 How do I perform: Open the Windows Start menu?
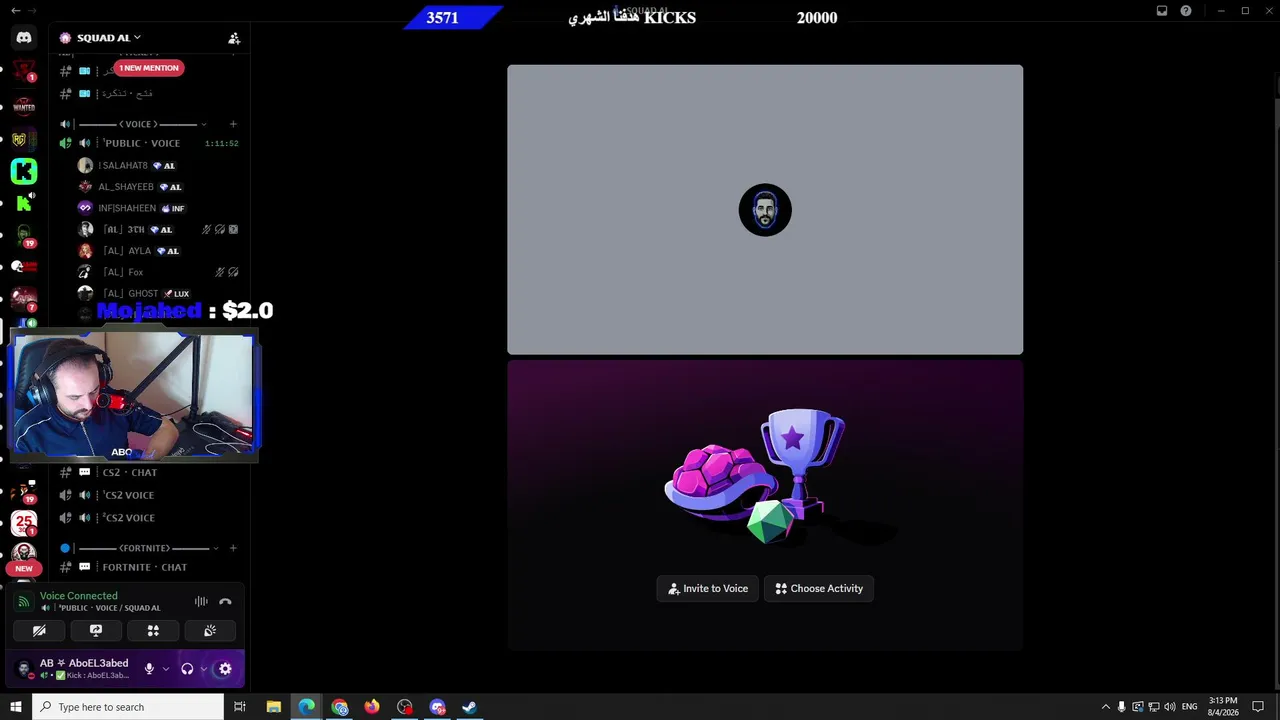point(15,707)
